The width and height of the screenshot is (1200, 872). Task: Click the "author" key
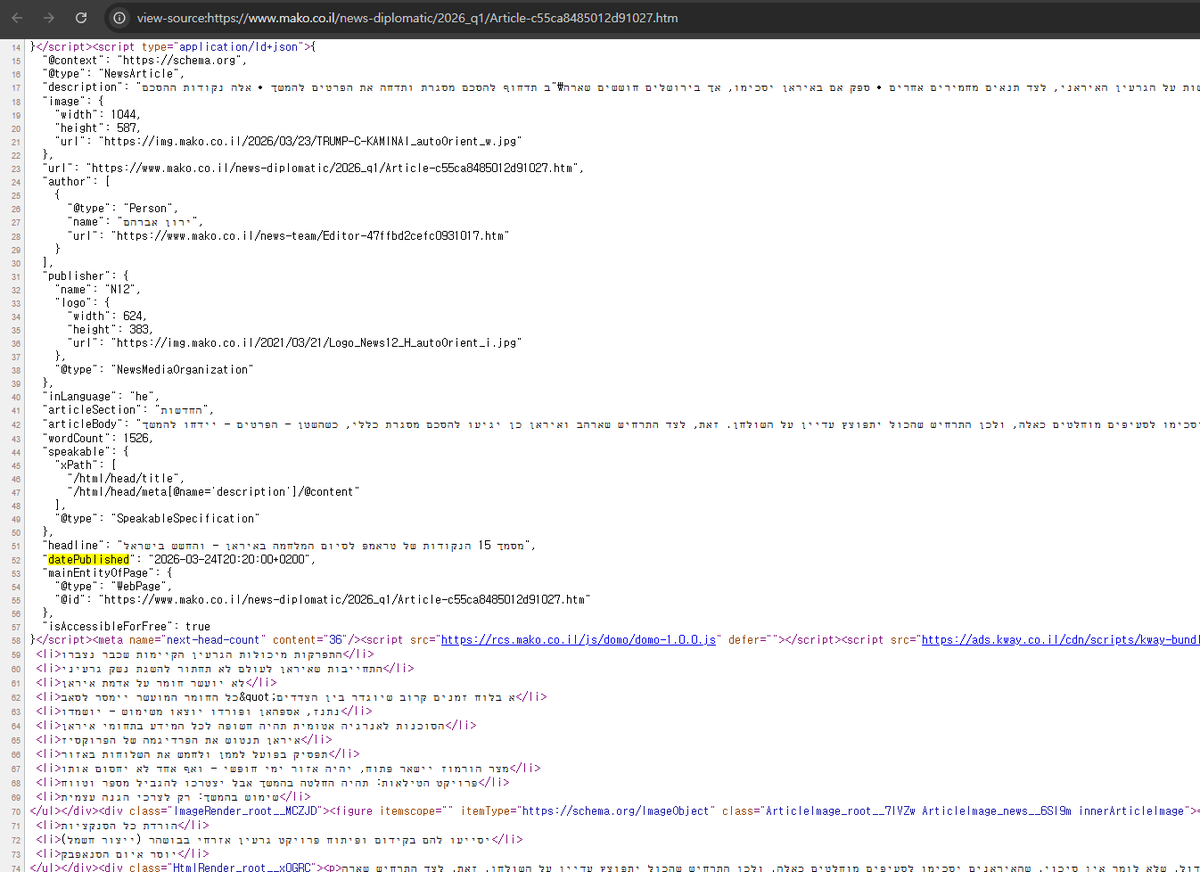(68, 182)
